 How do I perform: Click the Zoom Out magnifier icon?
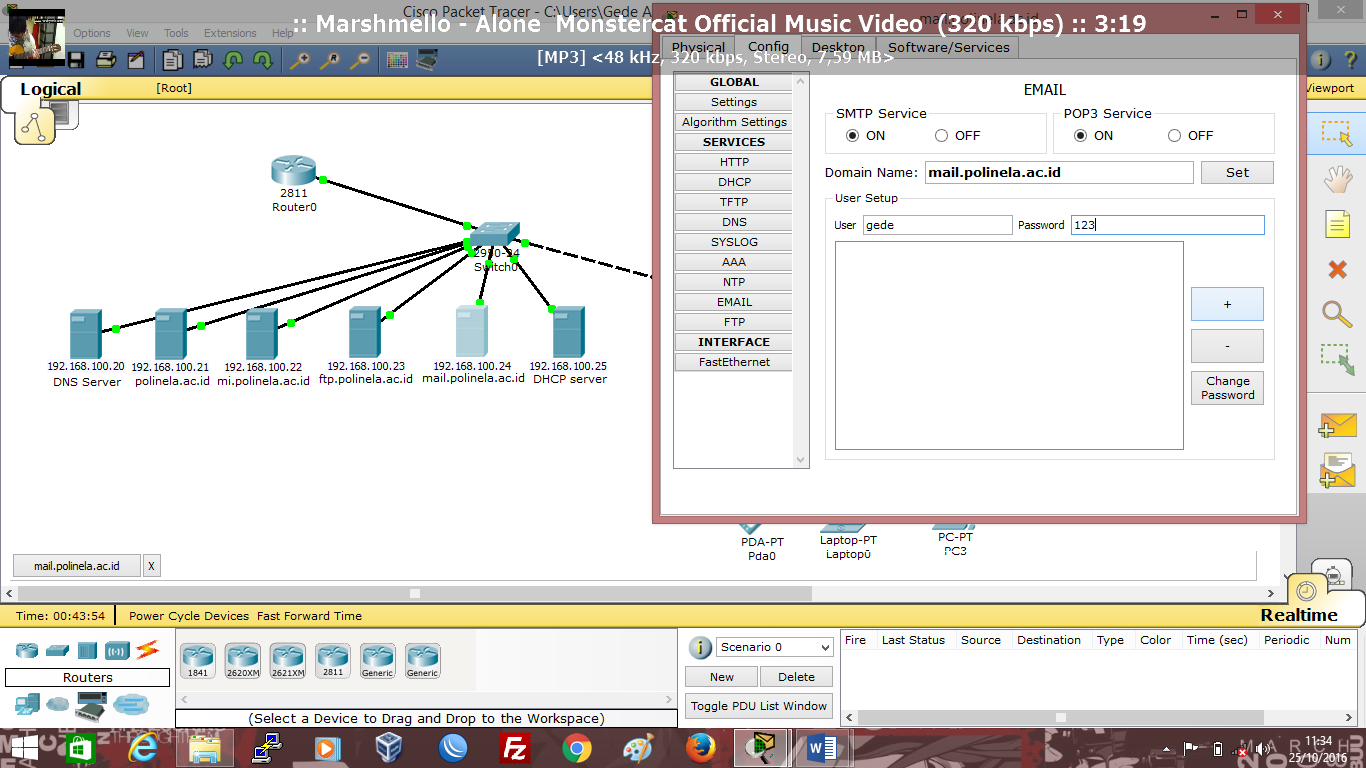[x=359, y=60]
